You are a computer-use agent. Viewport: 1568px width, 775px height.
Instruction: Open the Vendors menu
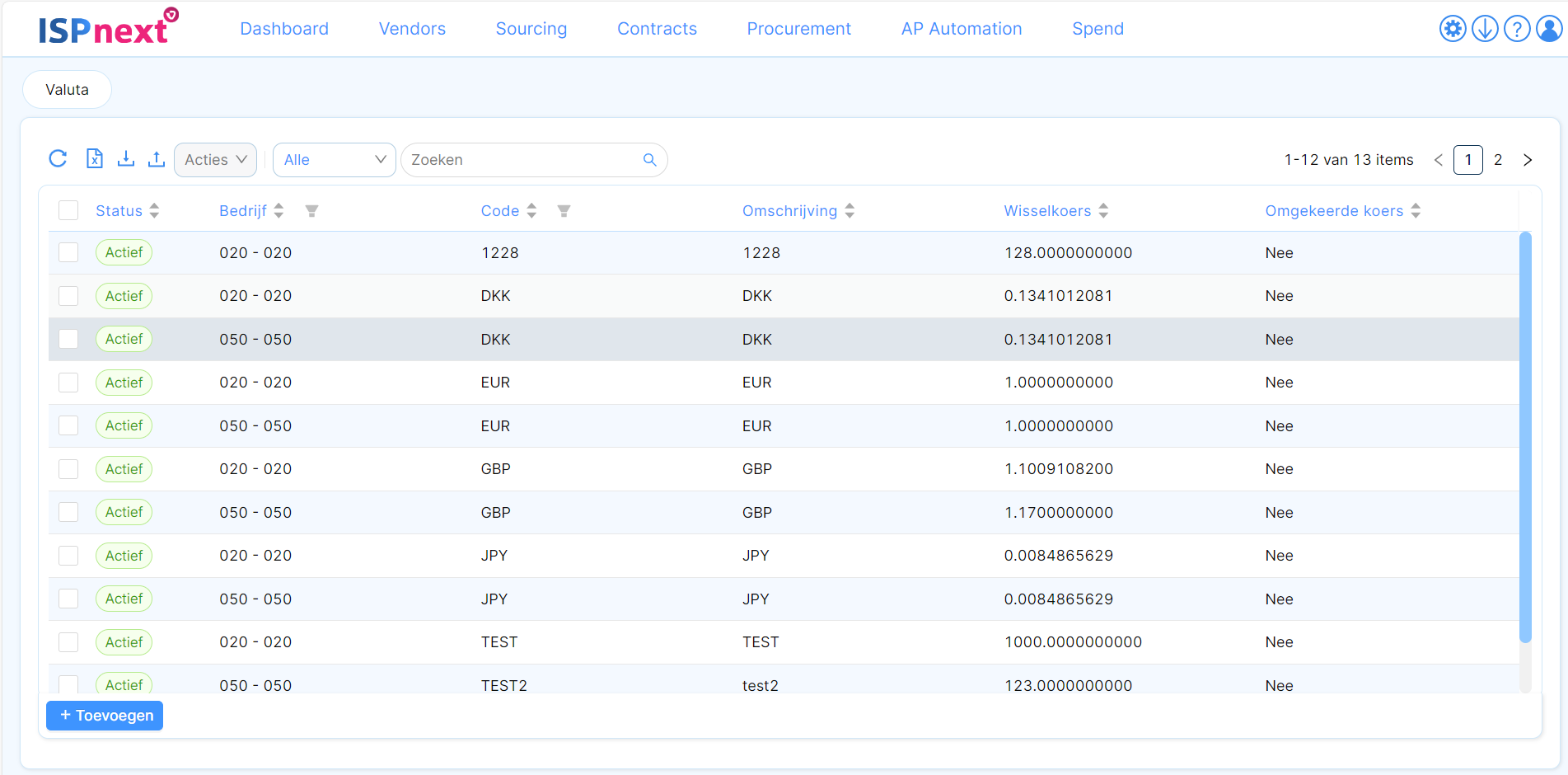[x=412, y=29]
